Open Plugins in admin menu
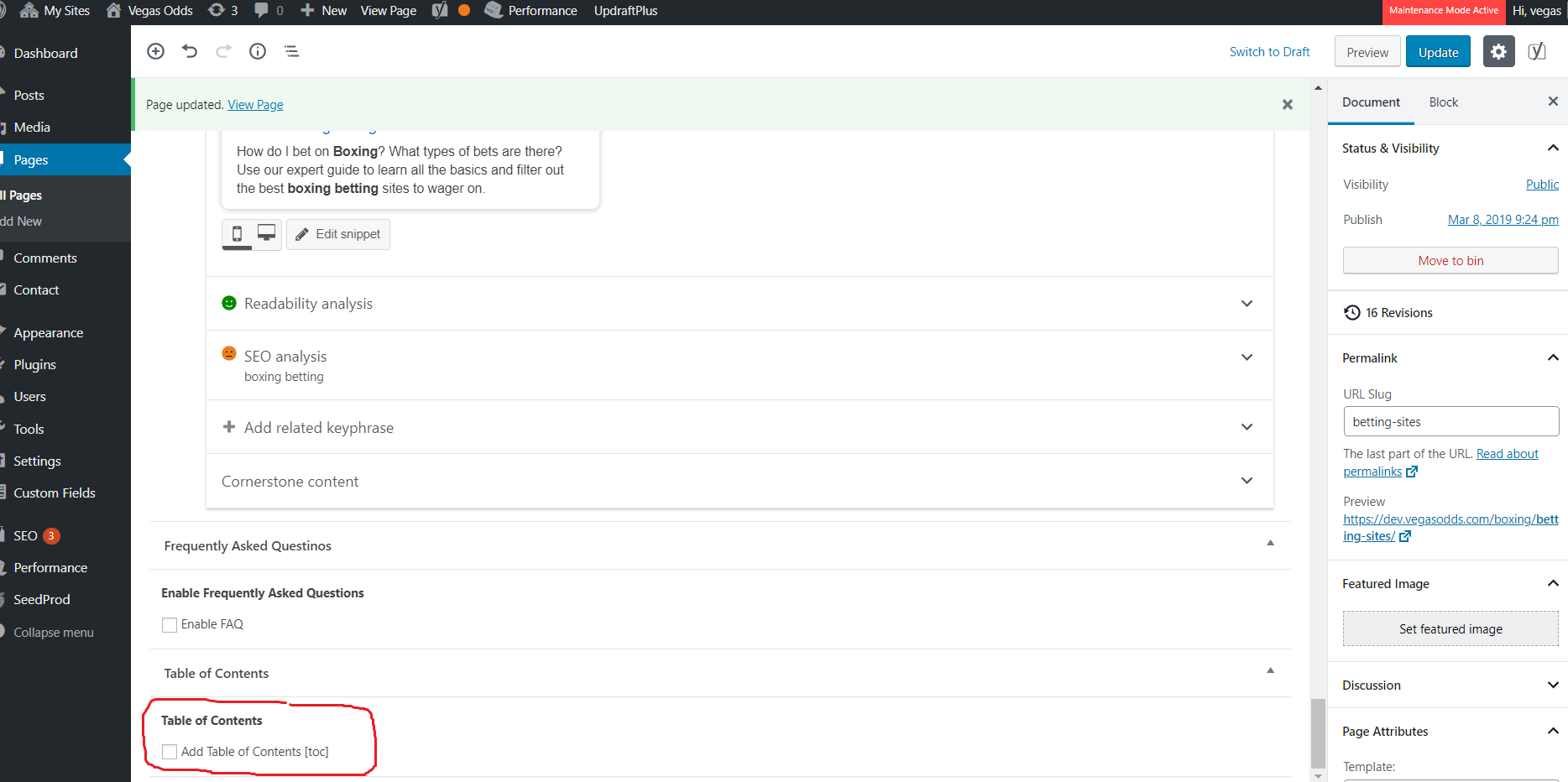The height and width of the screenshot is (782, 1568). pyautogui.click(x=34, y=365)
